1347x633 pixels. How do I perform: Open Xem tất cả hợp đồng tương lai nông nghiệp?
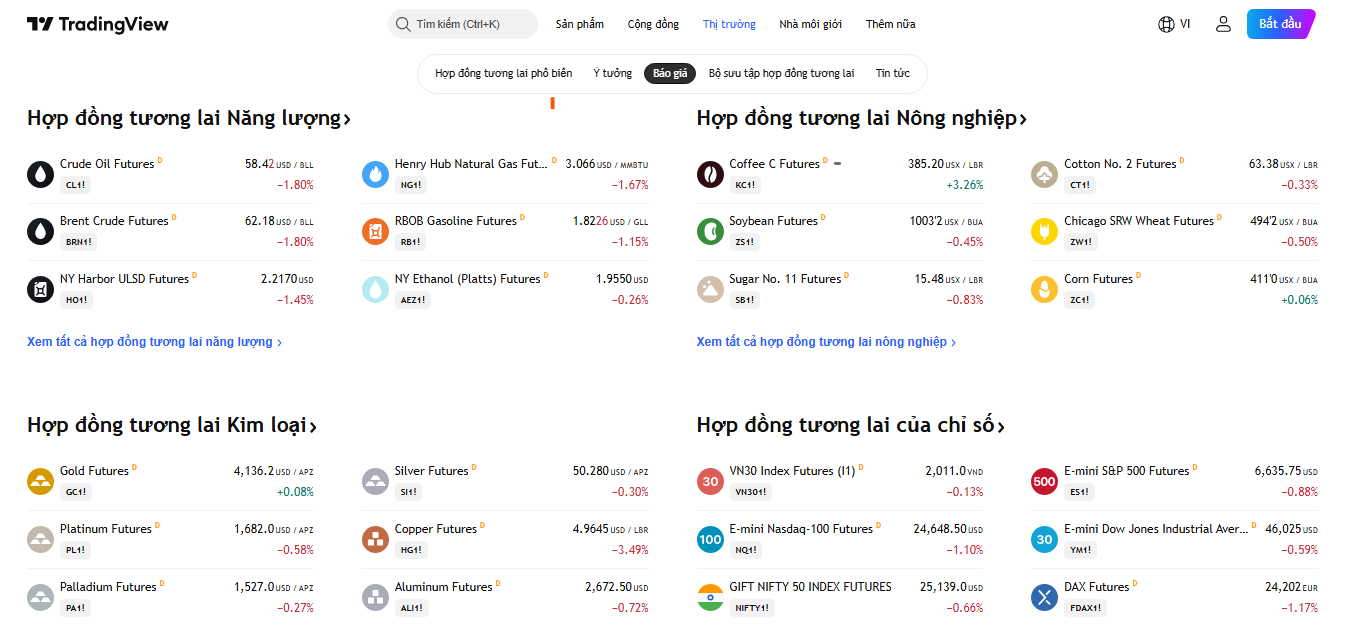pos(826,342)
